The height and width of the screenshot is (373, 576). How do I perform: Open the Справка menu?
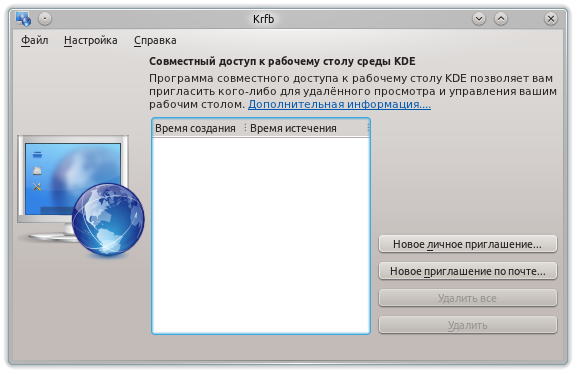point(155,40)
